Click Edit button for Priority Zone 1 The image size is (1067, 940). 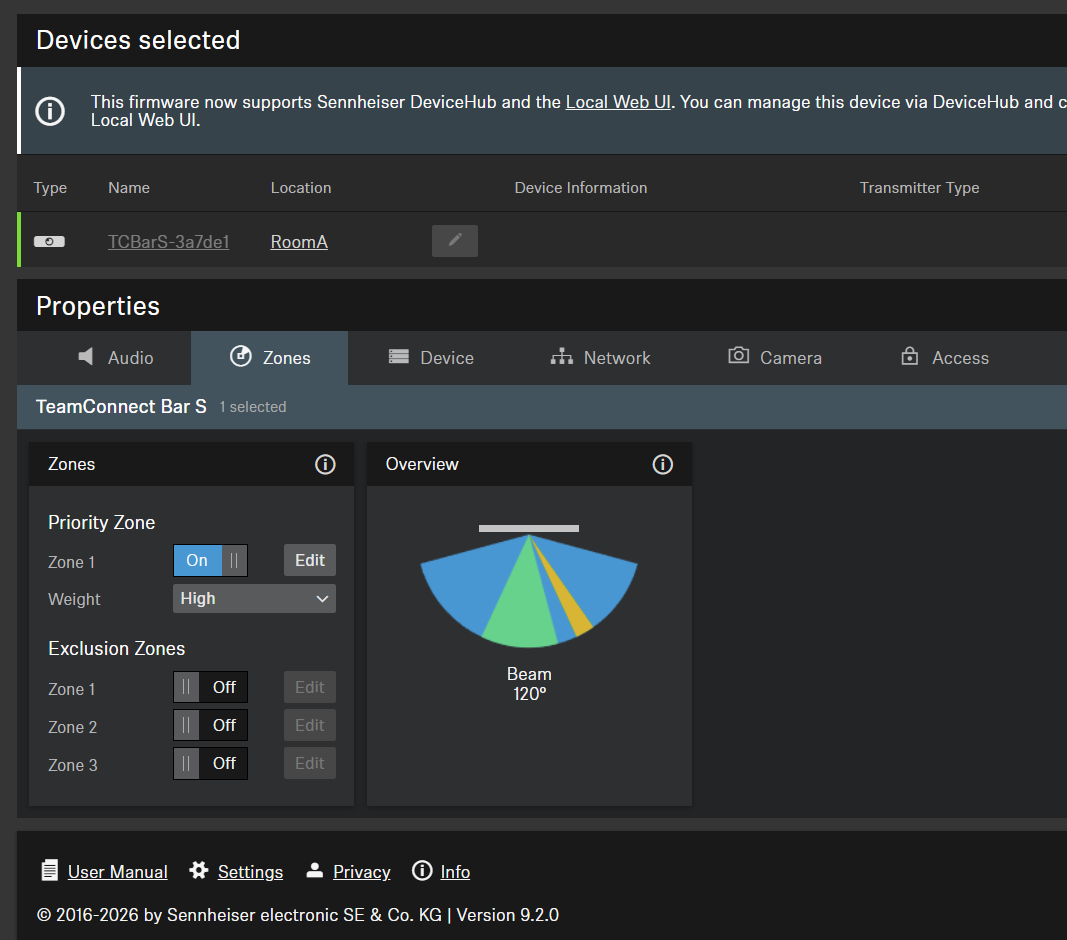tap(310, 560)
